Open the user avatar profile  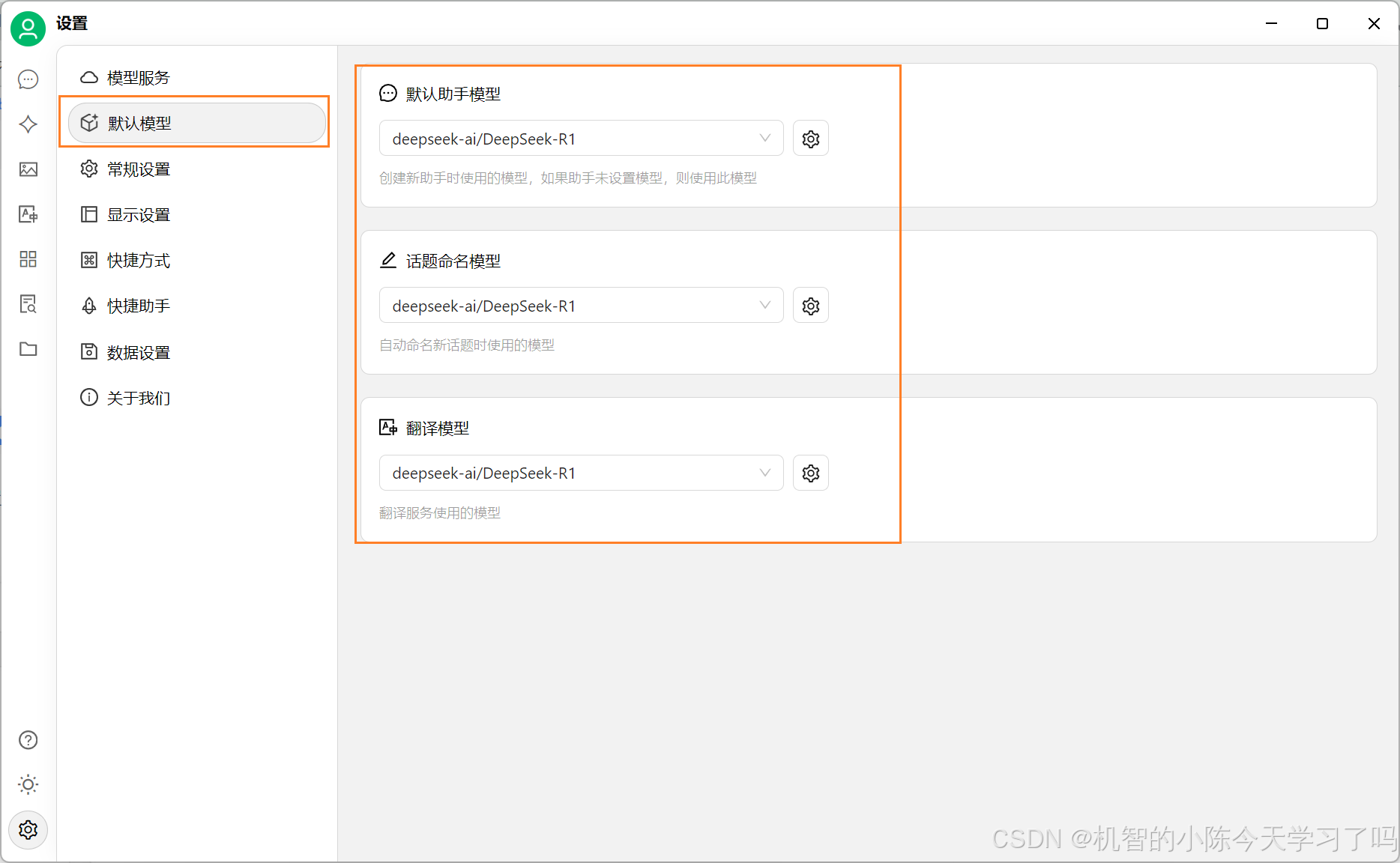[28, 28]
